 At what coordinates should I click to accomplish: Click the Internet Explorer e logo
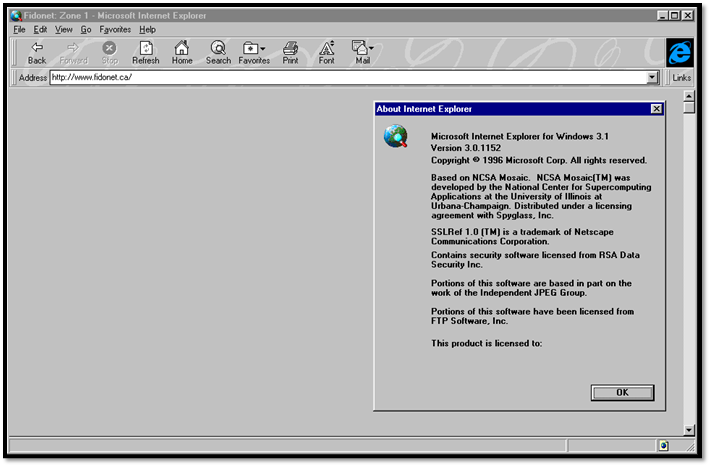[x=679, y=53]
